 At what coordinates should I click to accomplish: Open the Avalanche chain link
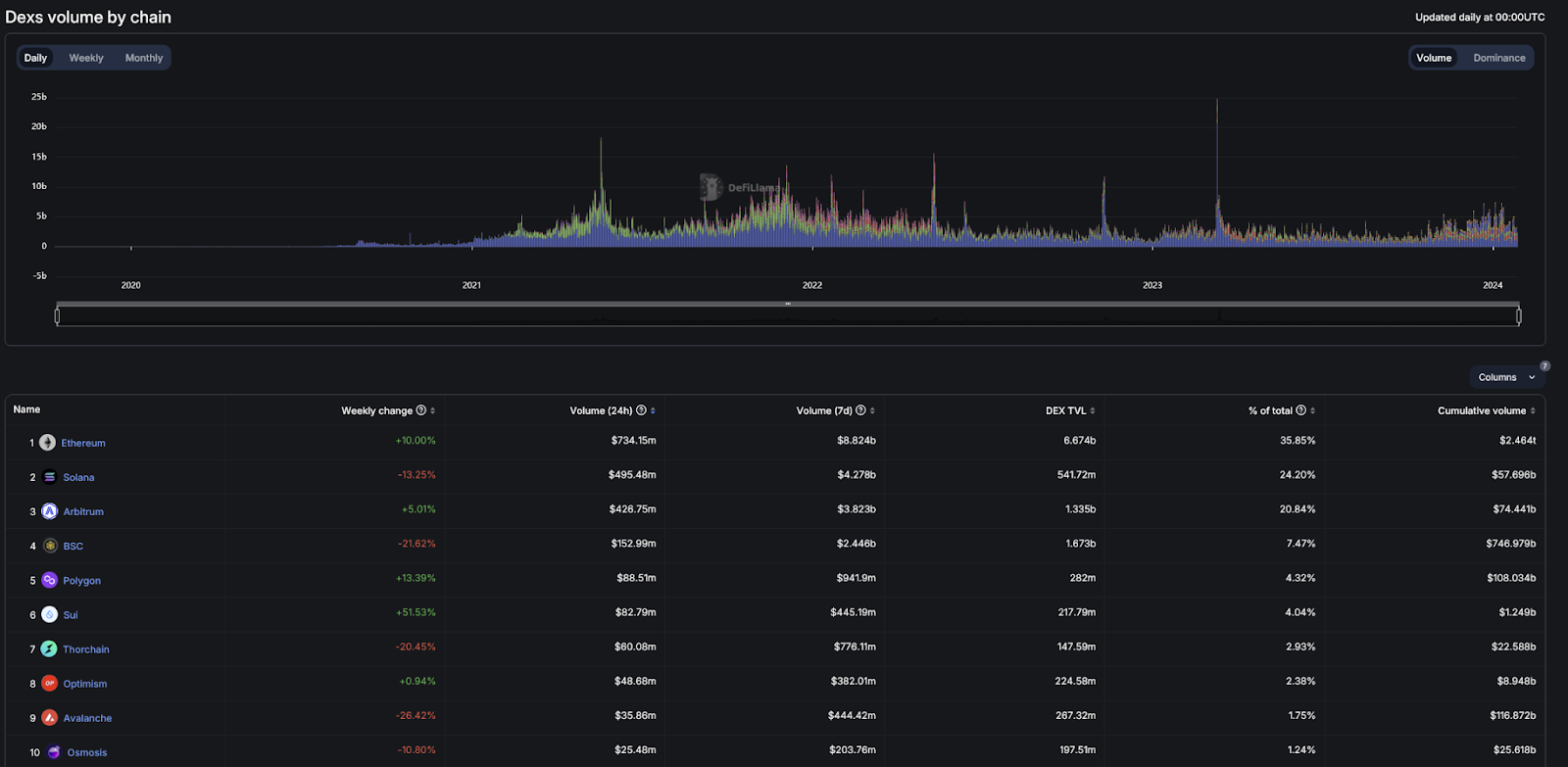coord(87,717)
